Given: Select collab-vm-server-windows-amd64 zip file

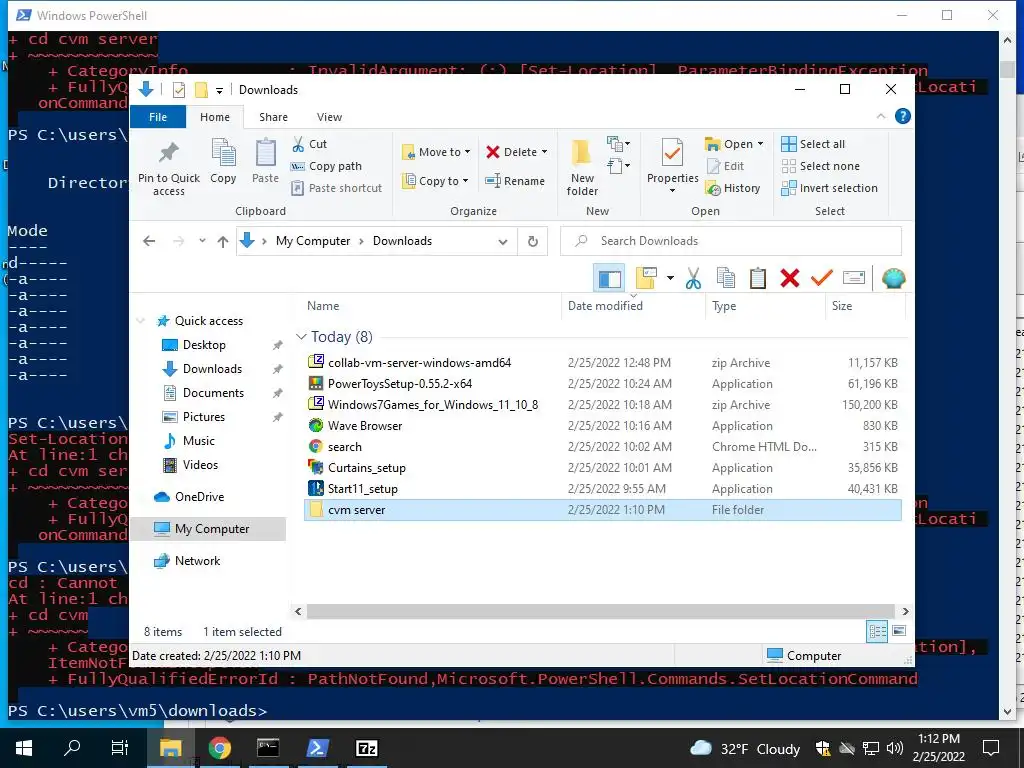Looking at the screenshot, I should tap(419, 363).
